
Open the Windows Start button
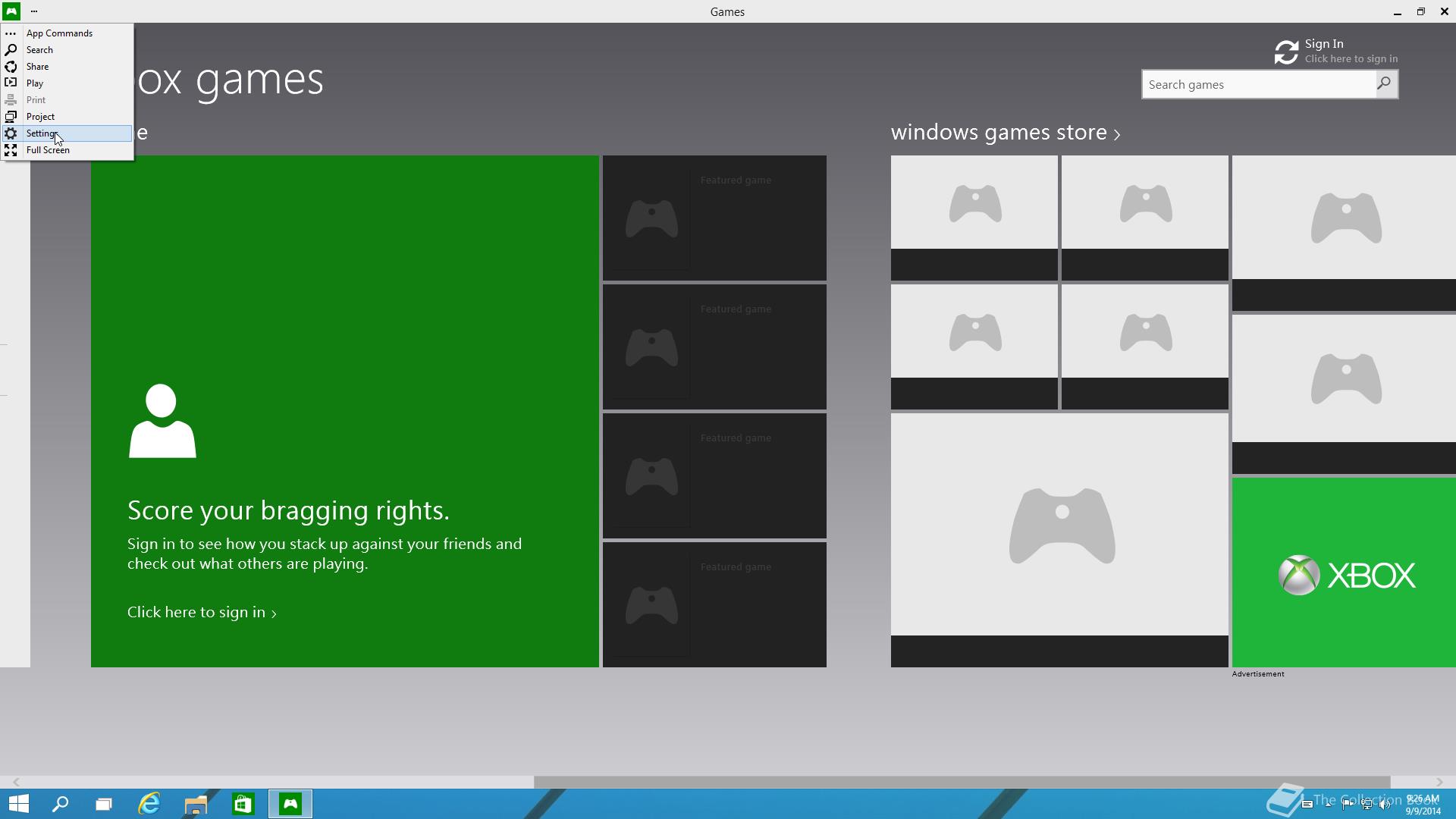pos(18,804)
